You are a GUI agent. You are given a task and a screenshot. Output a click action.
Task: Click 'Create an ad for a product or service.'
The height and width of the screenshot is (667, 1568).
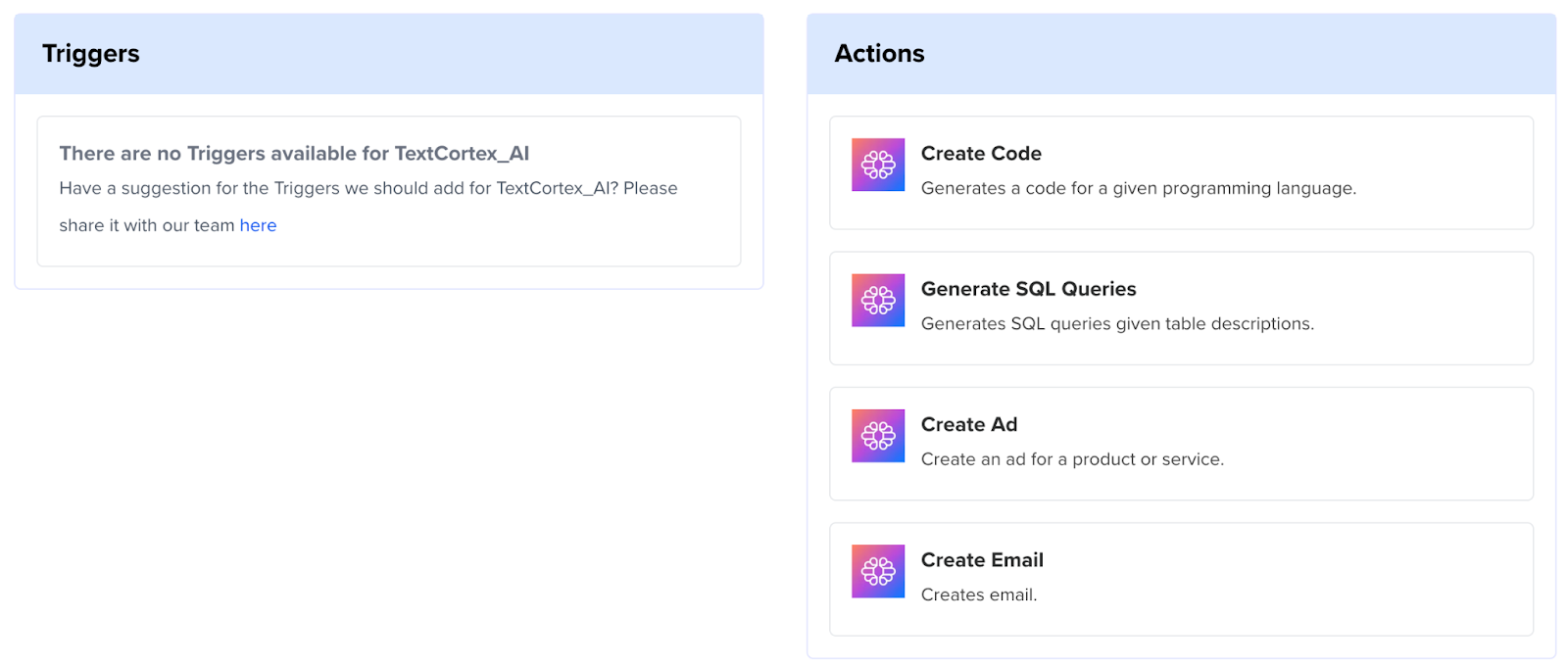1072,459
